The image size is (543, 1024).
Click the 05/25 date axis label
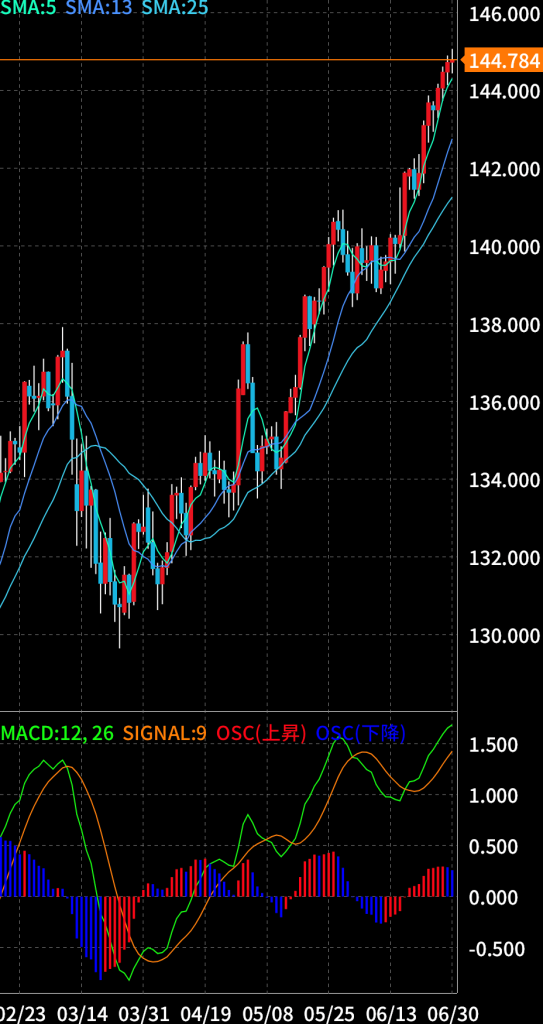tap(329, 1014)
